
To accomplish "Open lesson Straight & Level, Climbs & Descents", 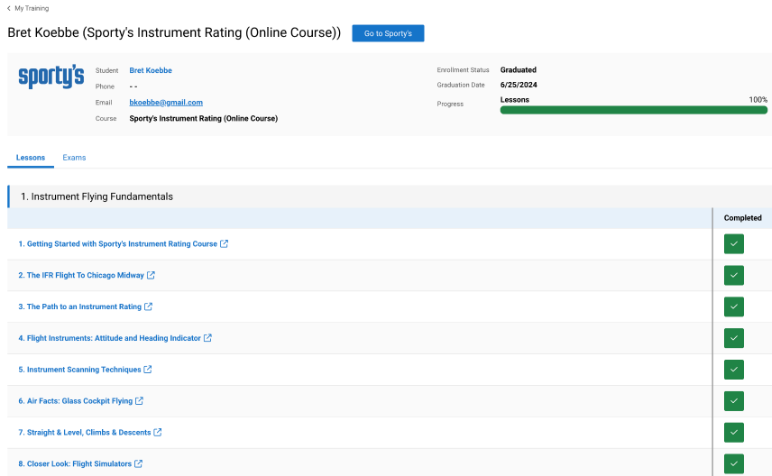I will point(85,432).
